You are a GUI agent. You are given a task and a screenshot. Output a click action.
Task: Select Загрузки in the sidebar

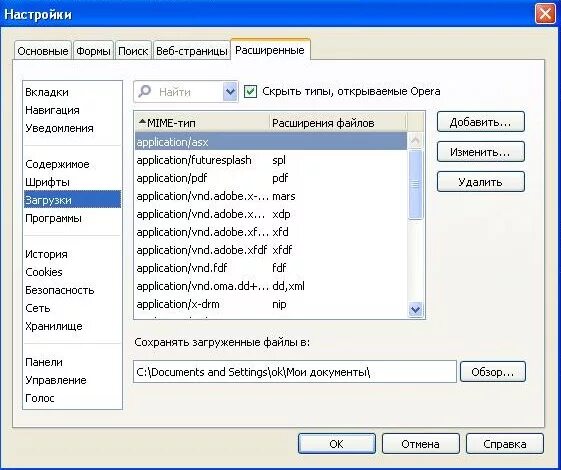(72, 200)
